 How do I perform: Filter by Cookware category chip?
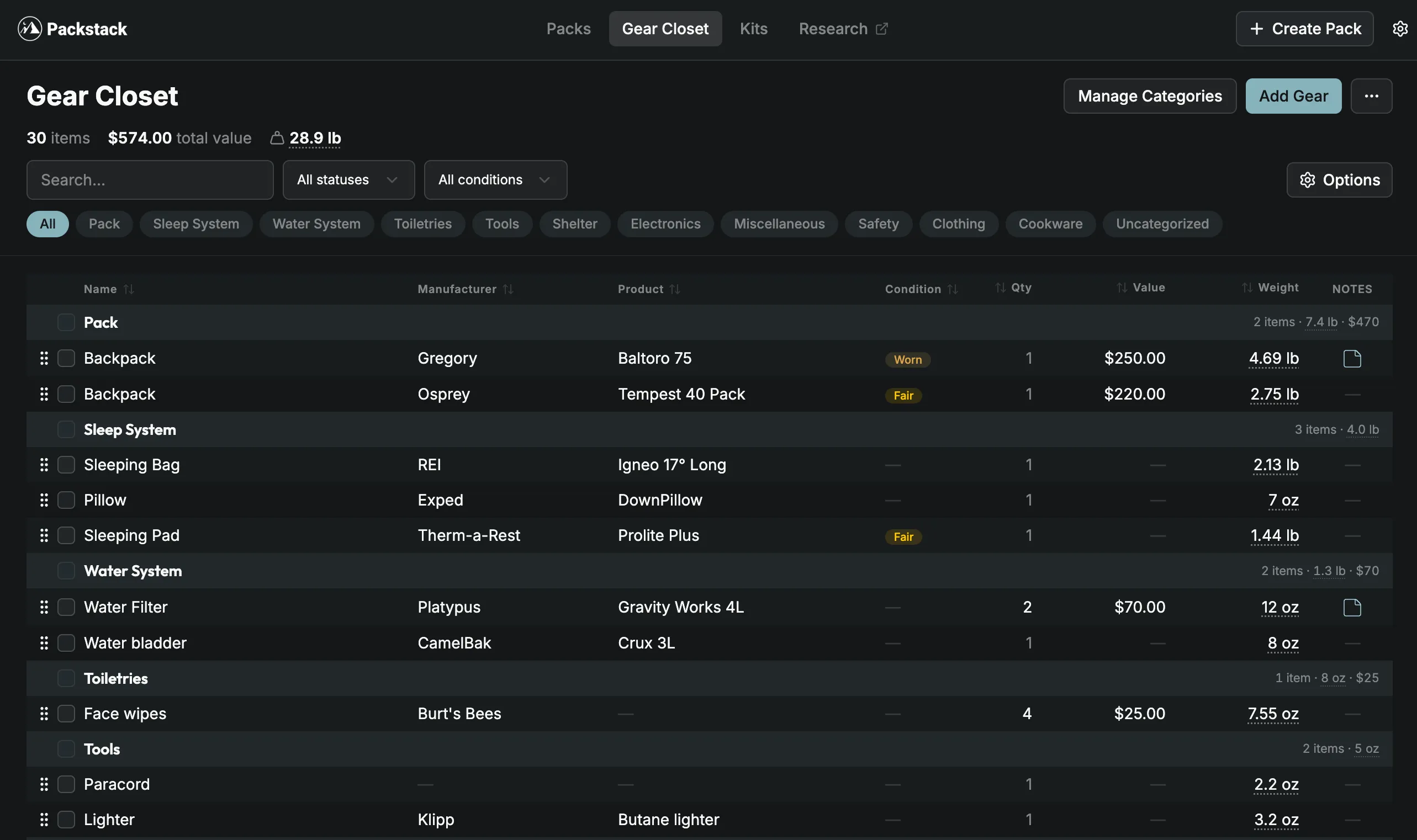tap(1050, 224)
